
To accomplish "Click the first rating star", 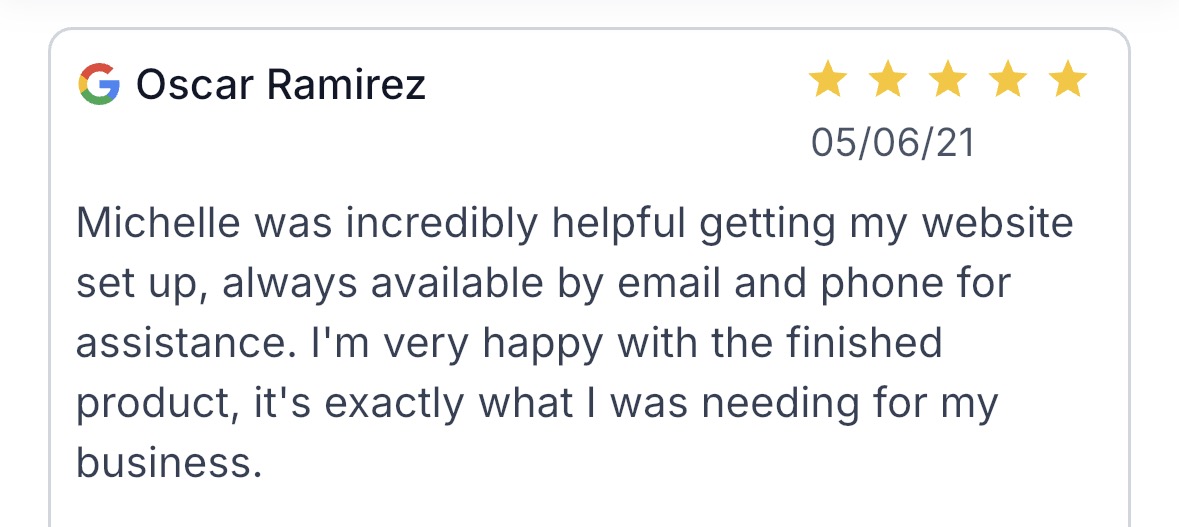I will pyautogui.click(x=827, y=80).
